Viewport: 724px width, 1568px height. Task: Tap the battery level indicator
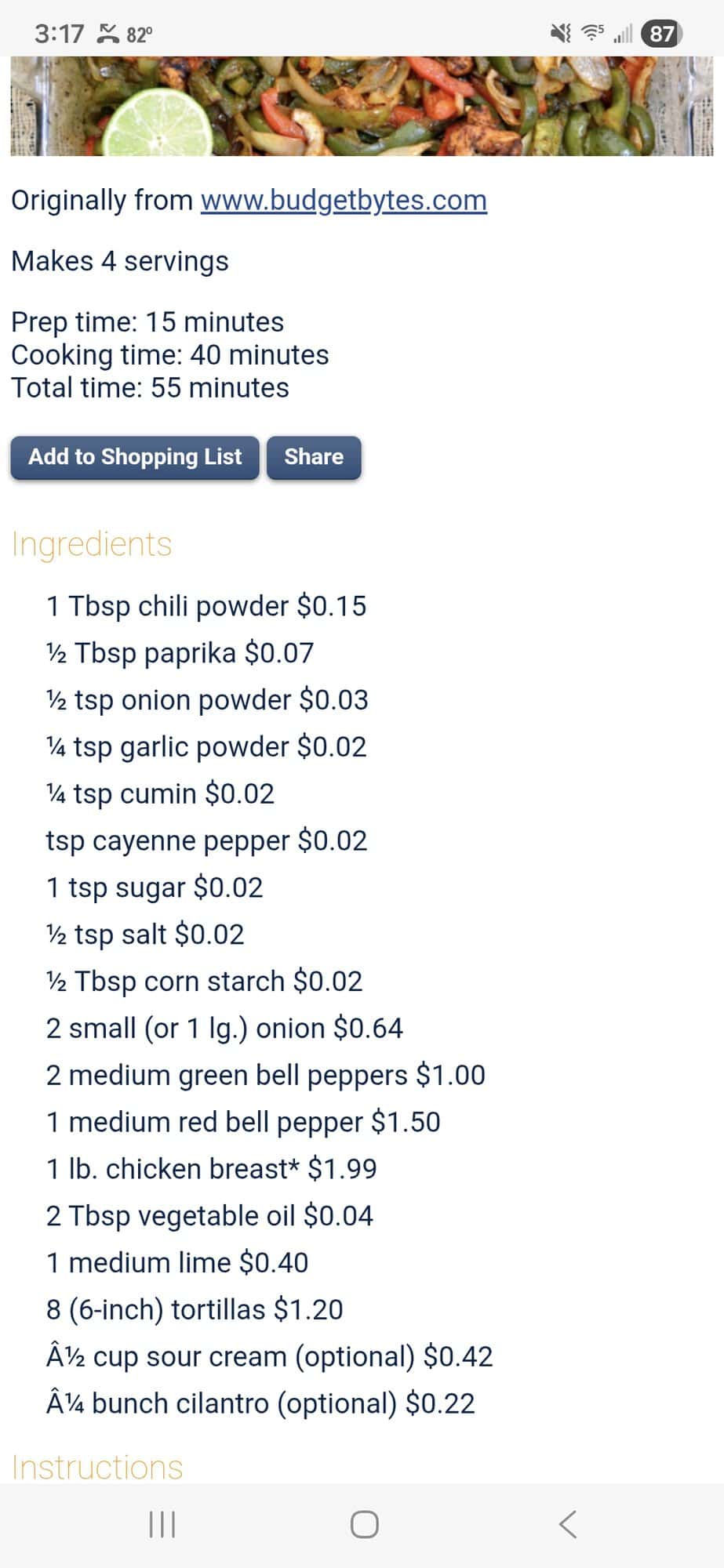661,34
